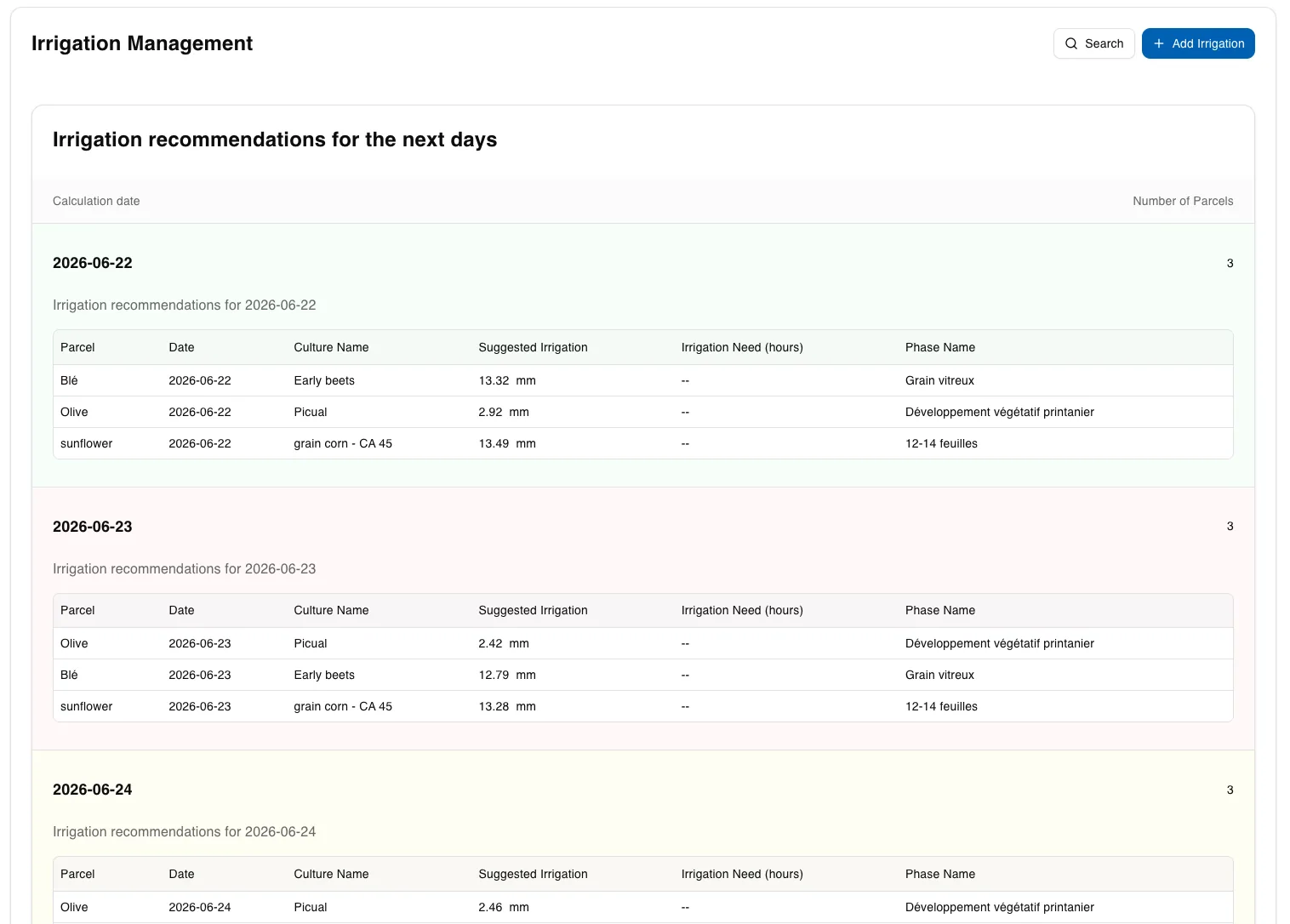Click Développement végétatif printanier in 2026-06-24 row
The image size is (1290, 924).
(1000, 907)
